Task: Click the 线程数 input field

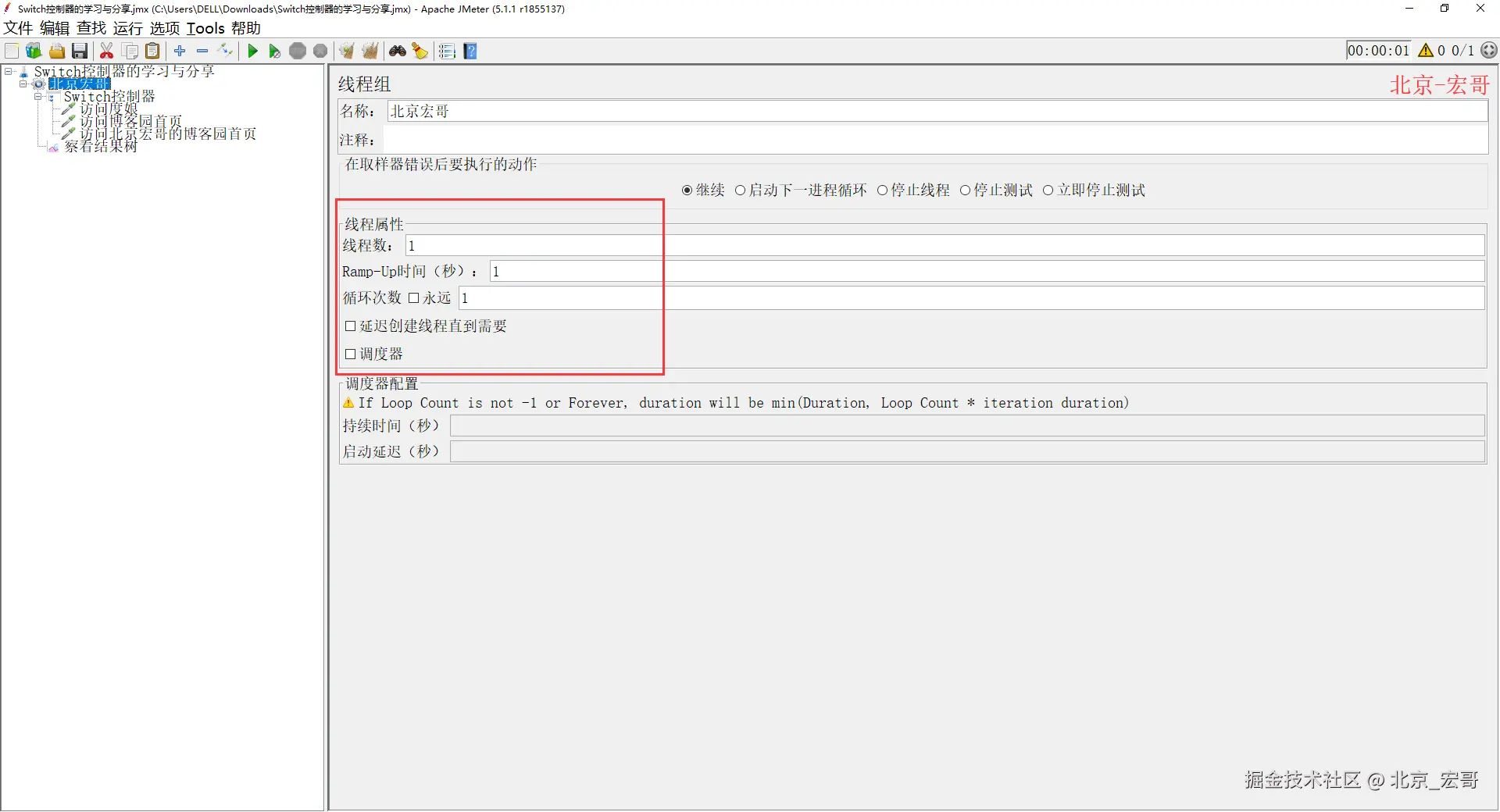Action: [x=945, y=246]
